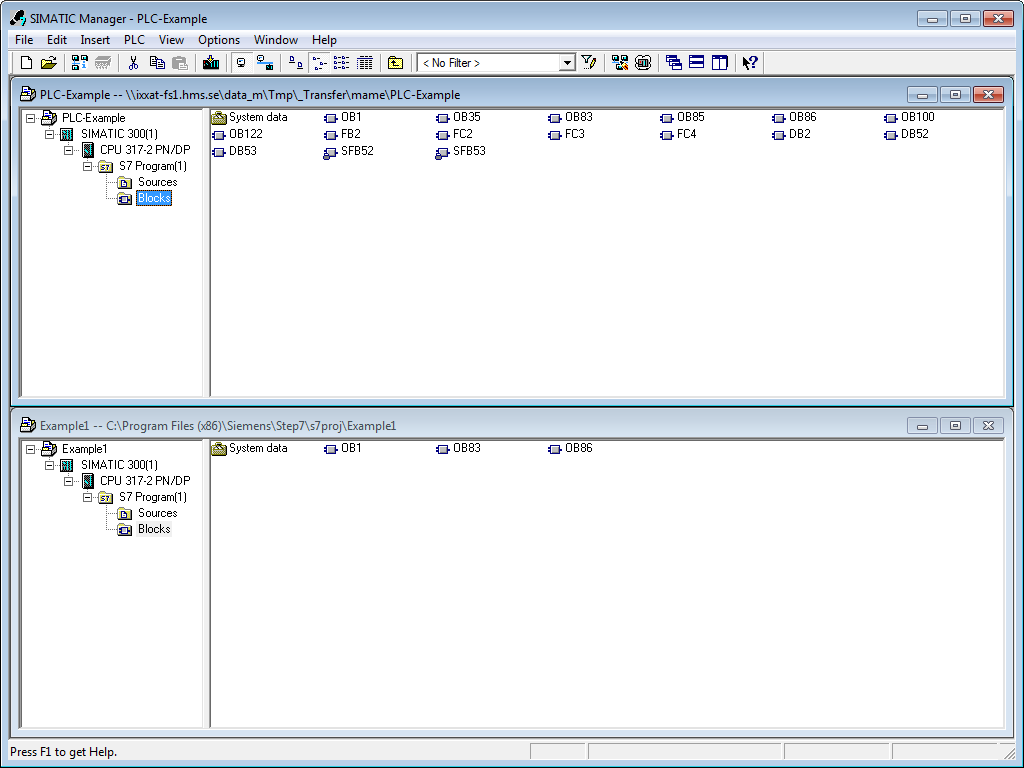Switch to Details view icon
The image size is (1024, 768).
coord(364,63)
